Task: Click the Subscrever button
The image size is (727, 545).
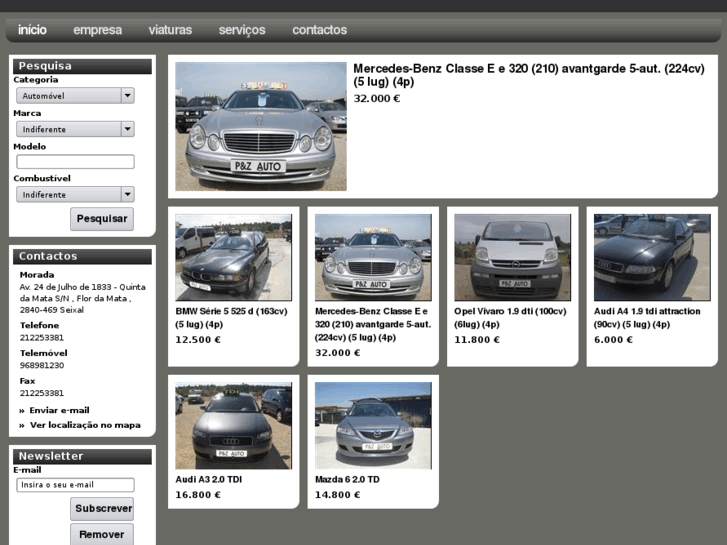Action: point(102,509)
